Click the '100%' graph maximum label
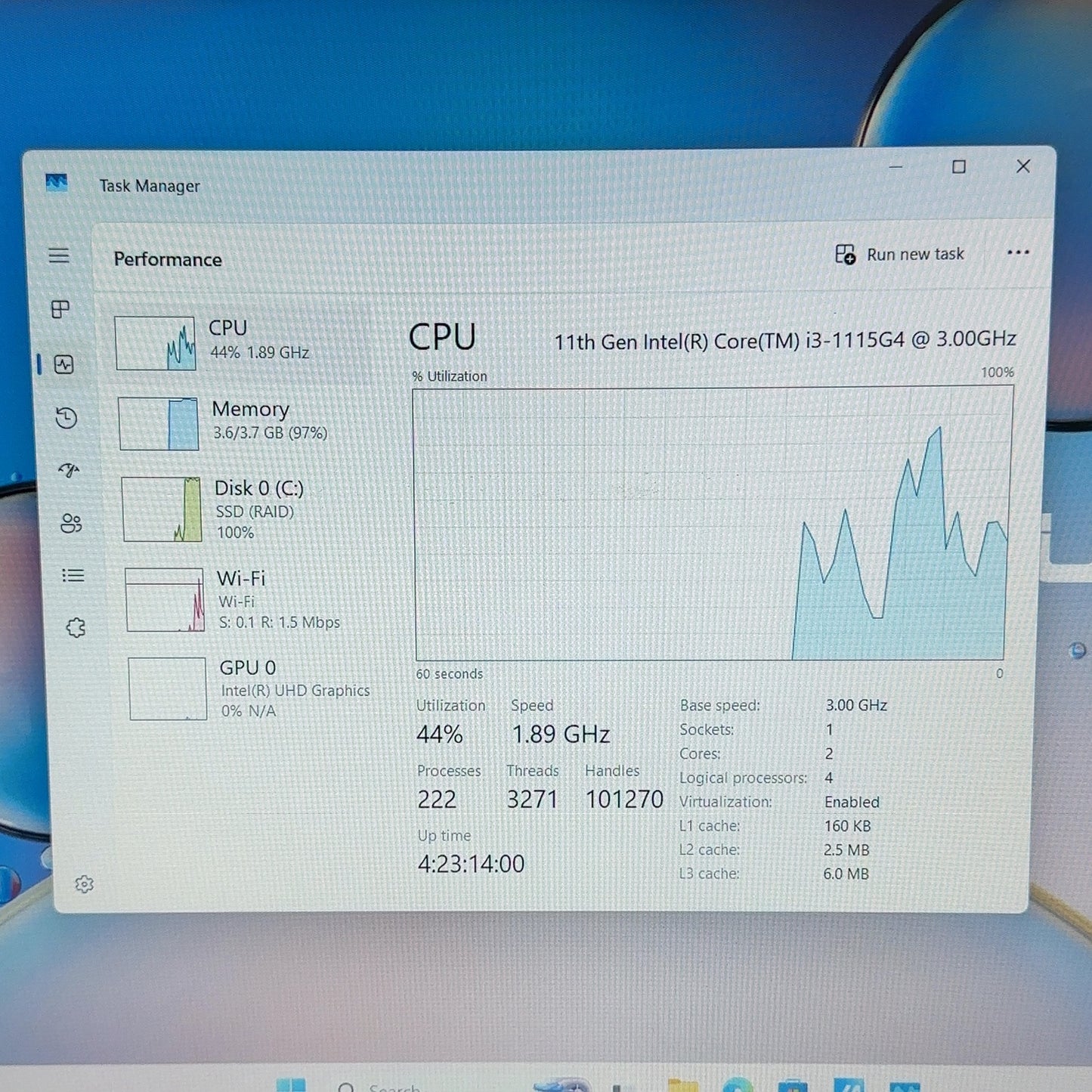 [998, 373]
